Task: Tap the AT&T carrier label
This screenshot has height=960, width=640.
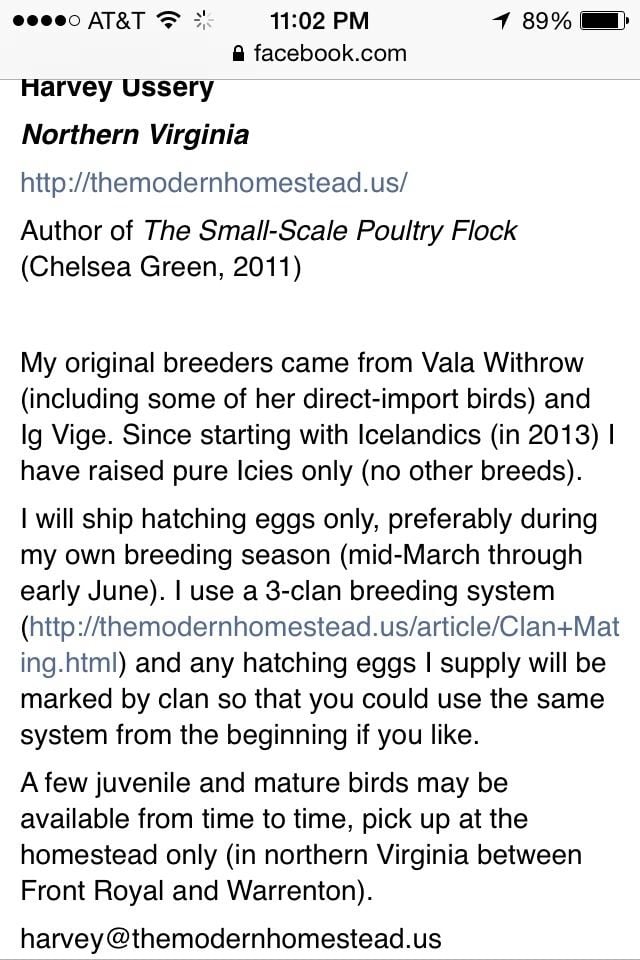Action: click(x=116, y=21)
